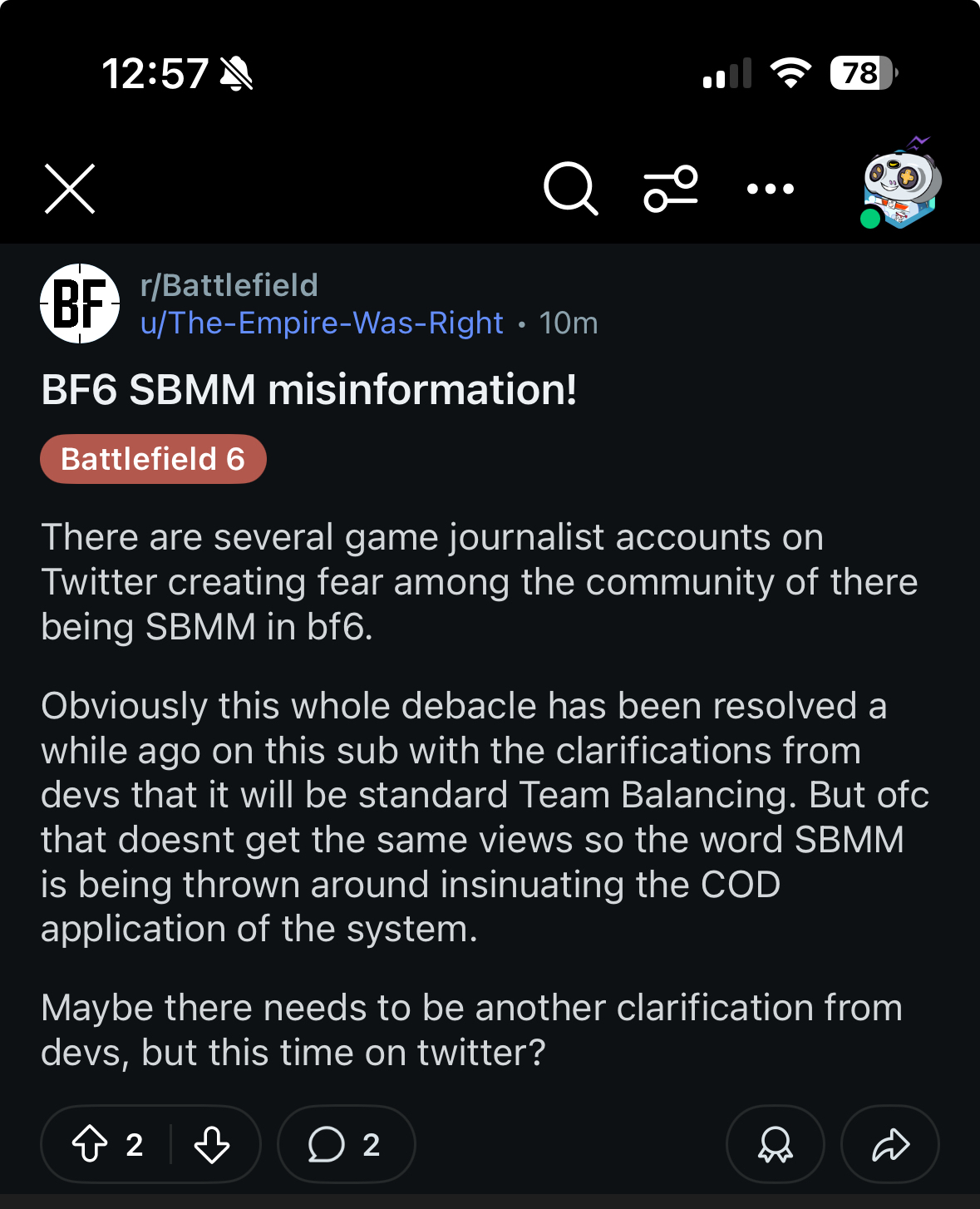This screenshot has width=980, height=1209.
Task: Downvote the BF6 SBMM post
Action: [212, 1144]
